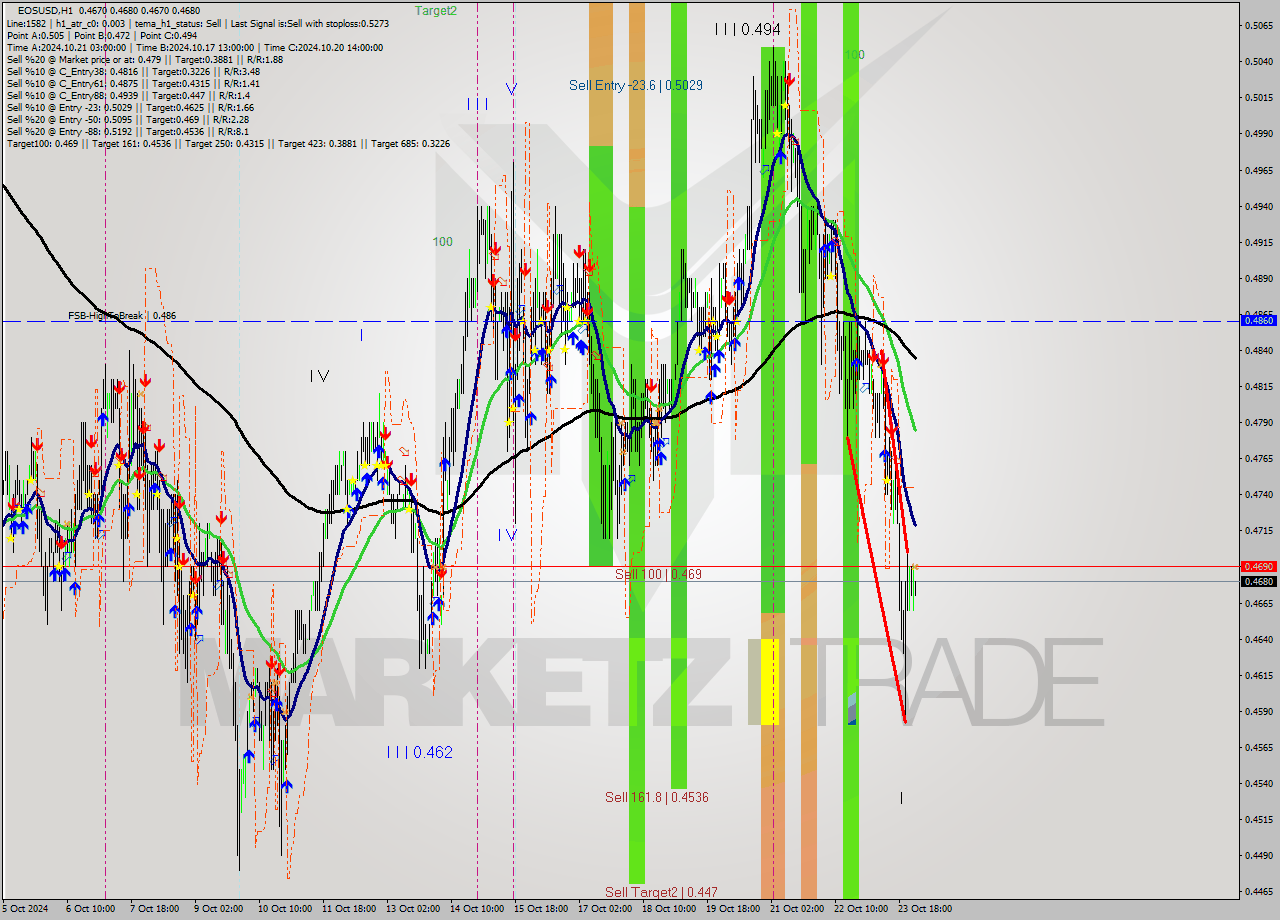The width and height of the screenshot is (1280, 920).
Task: Click the 'Sell Target2 | 0.447' label
Action: coord(661,891)
